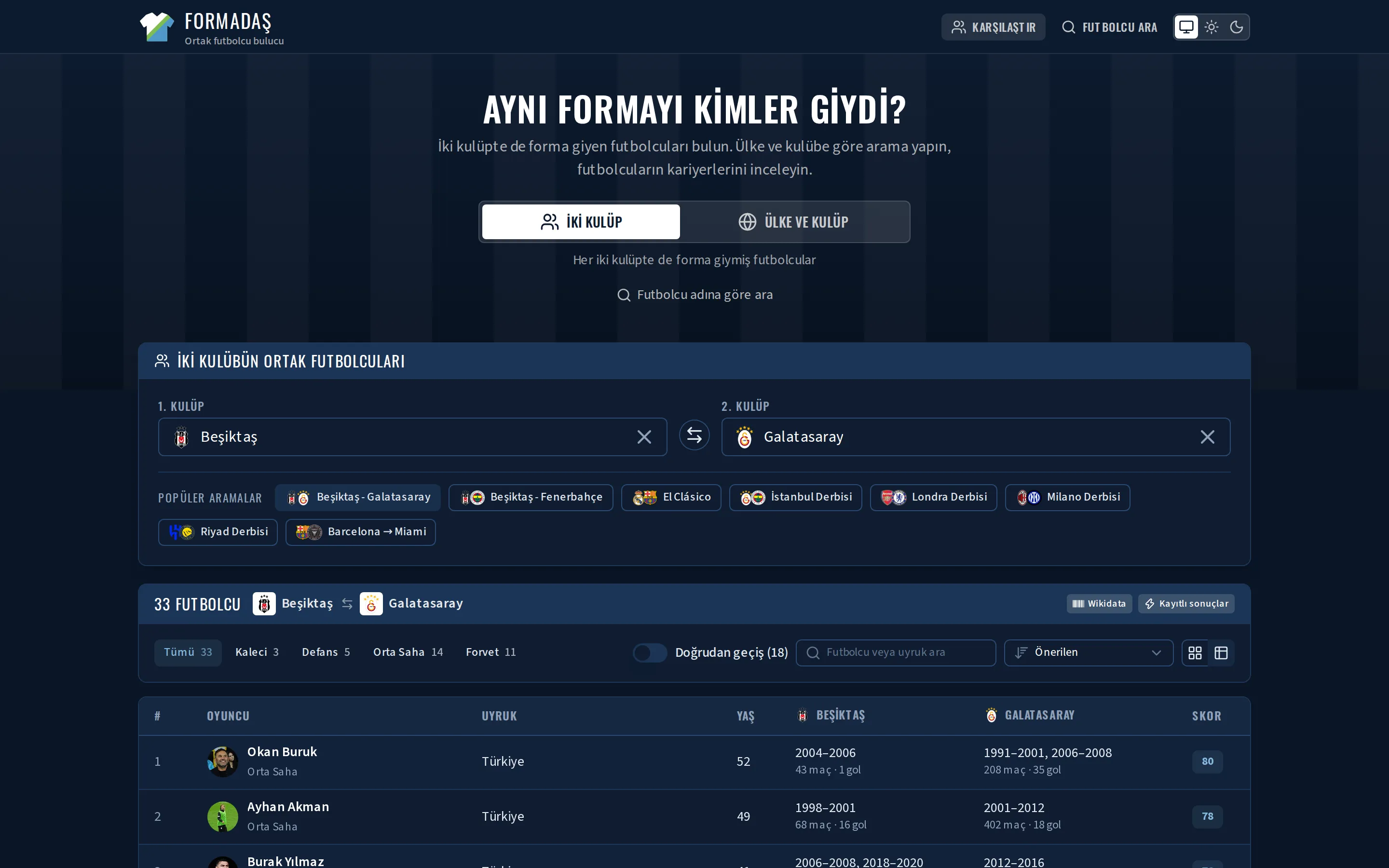Open the Önerilen sort dropdown
The image size is (1389, 868).
1088,653
